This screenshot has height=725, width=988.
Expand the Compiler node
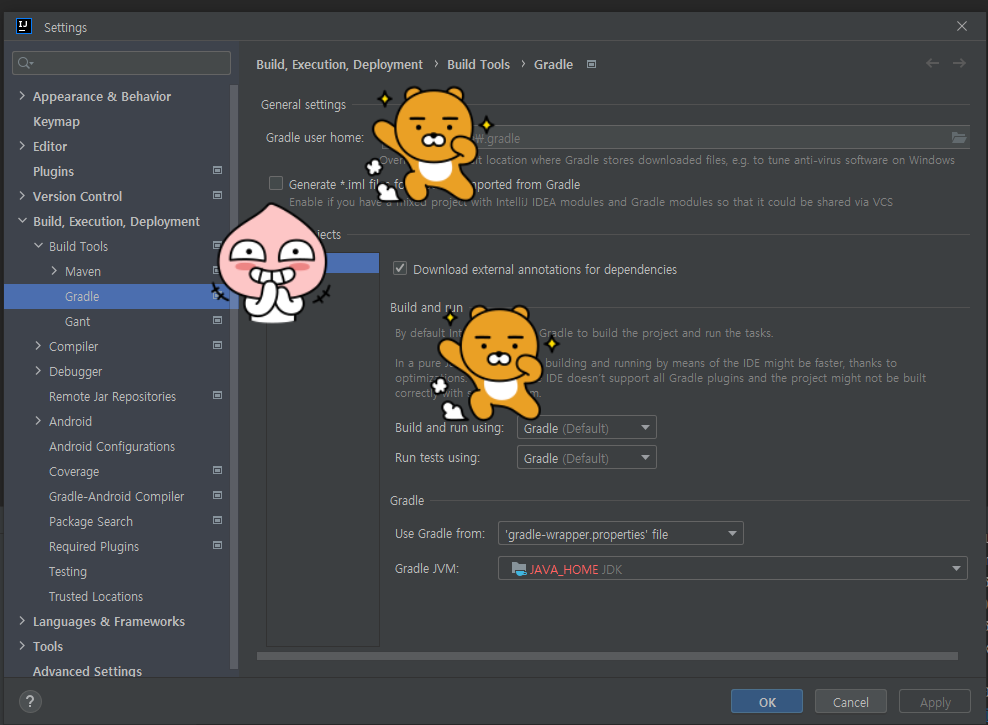pyautogui.click(x=38, y=346)
